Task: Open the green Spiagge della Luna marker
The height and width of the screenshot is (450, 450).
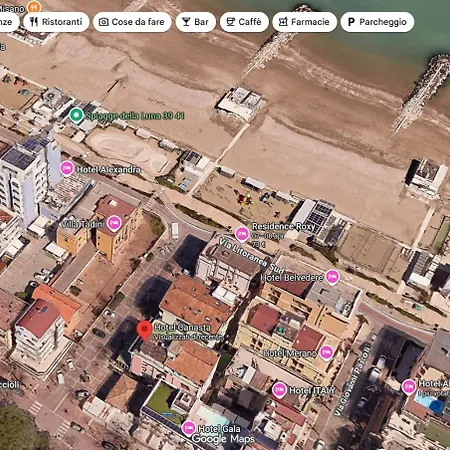Action: 76,115
